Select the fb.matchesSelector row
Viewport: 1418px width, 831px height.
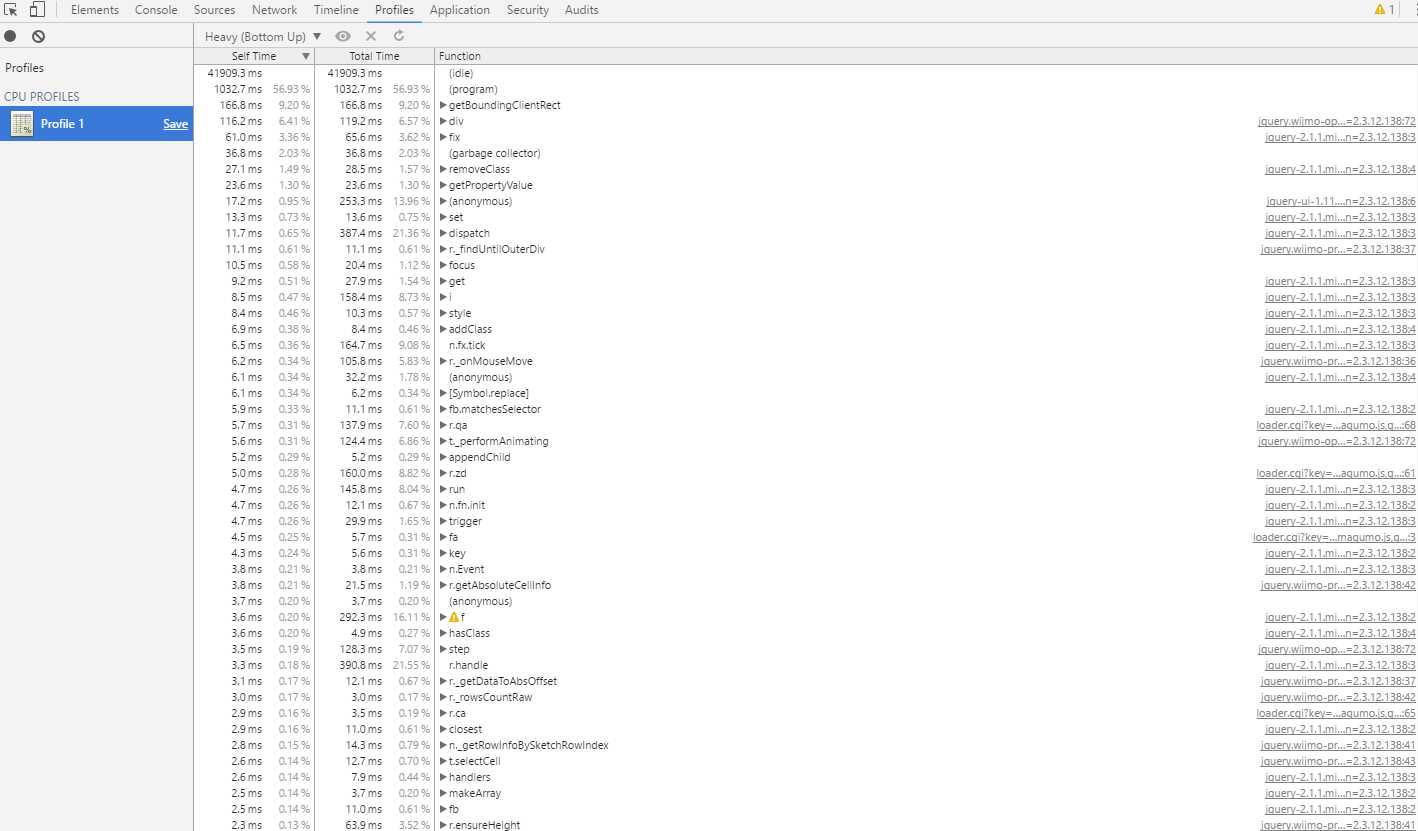point(806,409)
